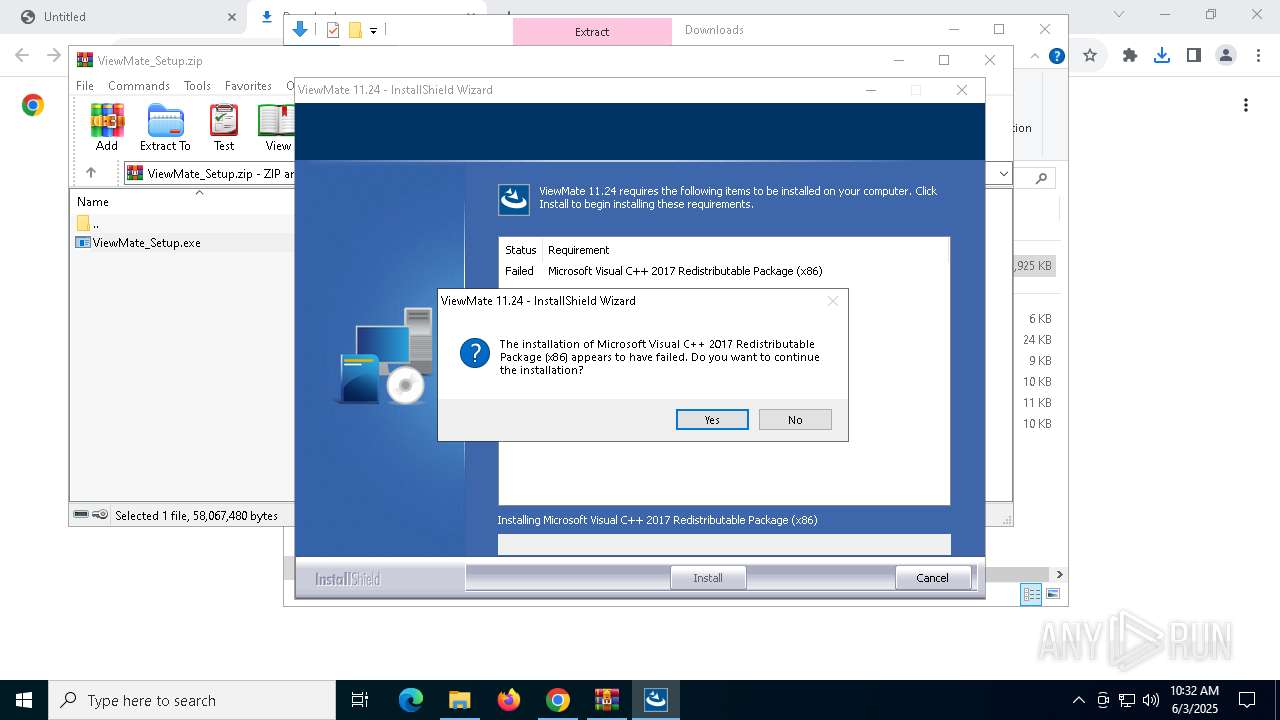Click the Test archive icon in WinRAR

pos(224,128)
